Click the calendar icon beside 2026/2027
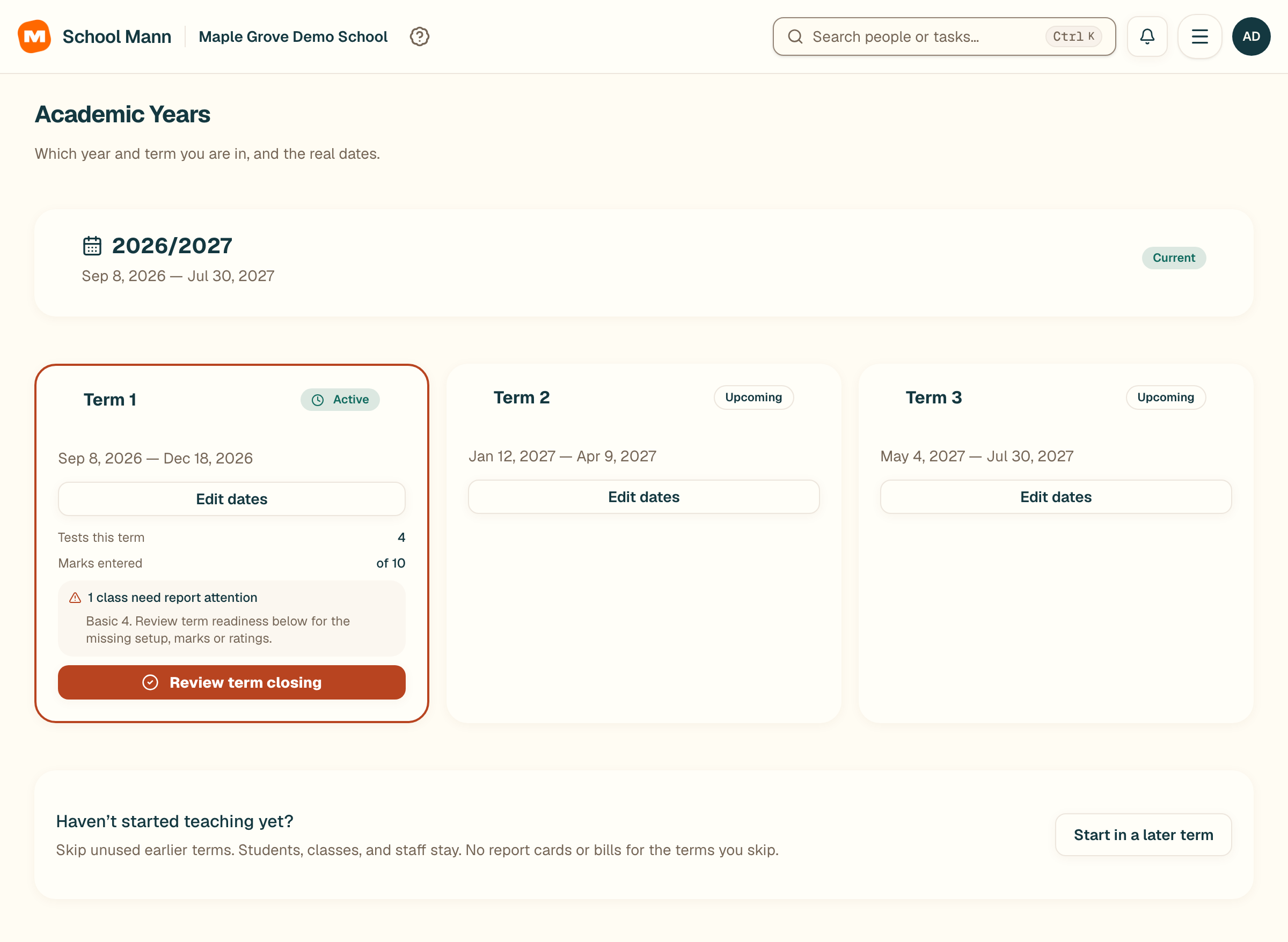The image size is (1288, 942). coord(92,246)
